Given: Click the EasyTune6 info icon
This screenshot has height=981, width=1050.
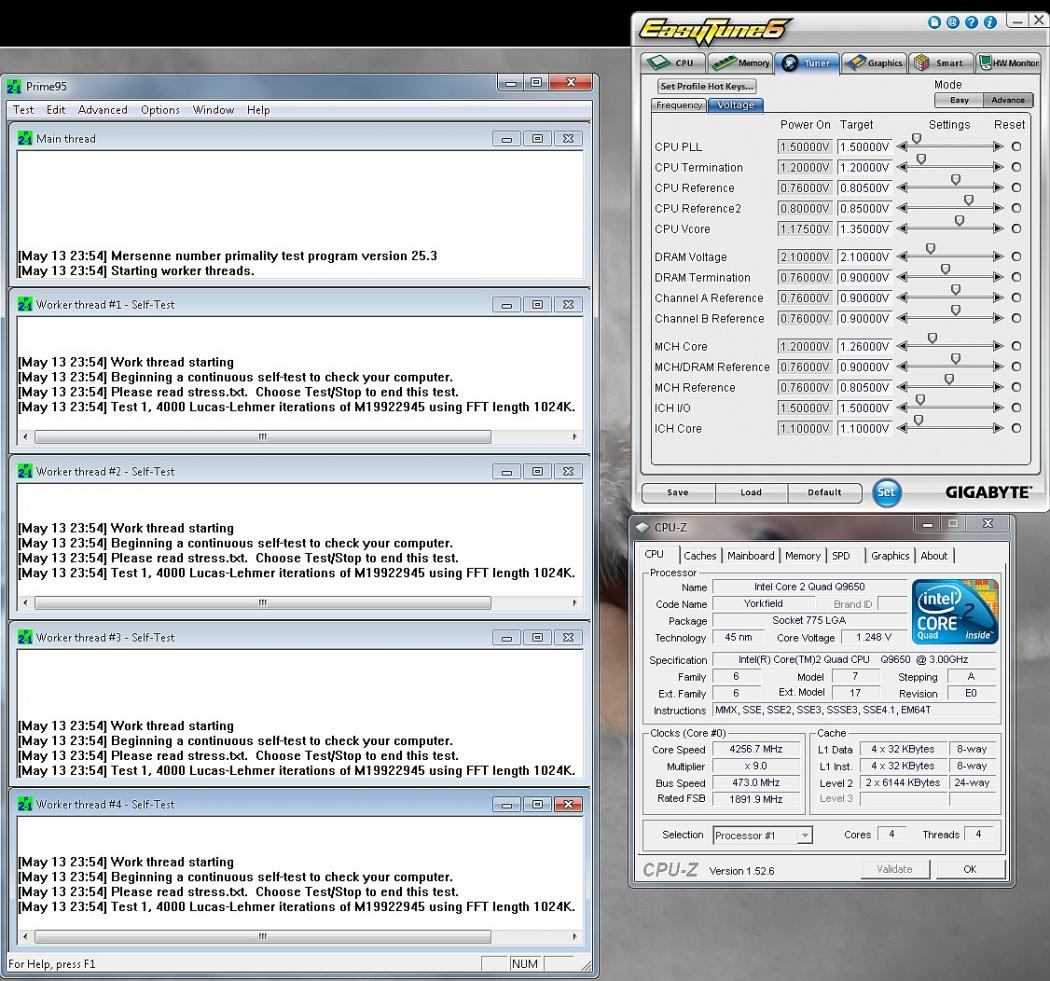Looking at the screenshot, I should [x=990, y=23].
